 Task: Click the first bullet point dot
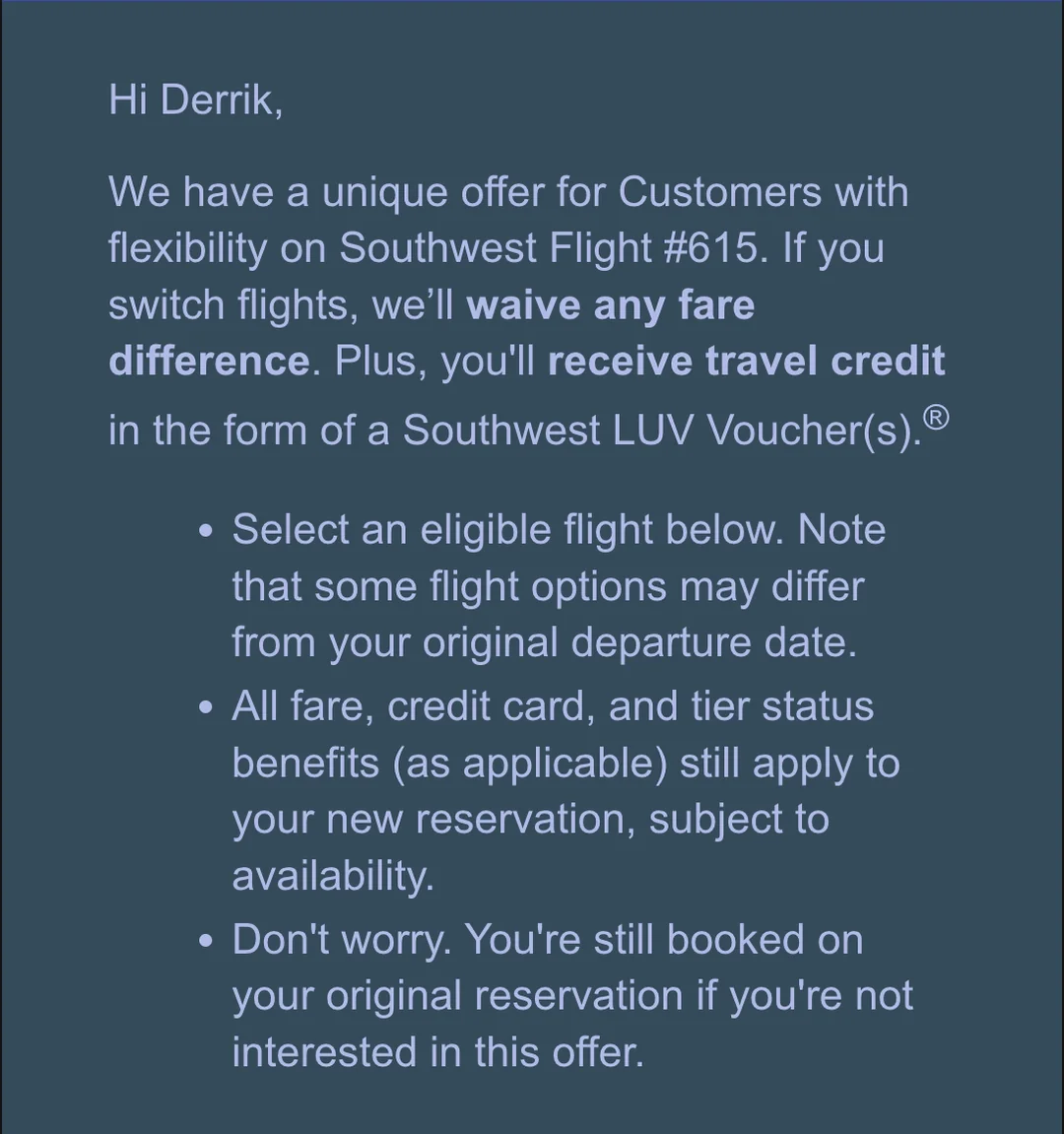click(x=205, y=532)
